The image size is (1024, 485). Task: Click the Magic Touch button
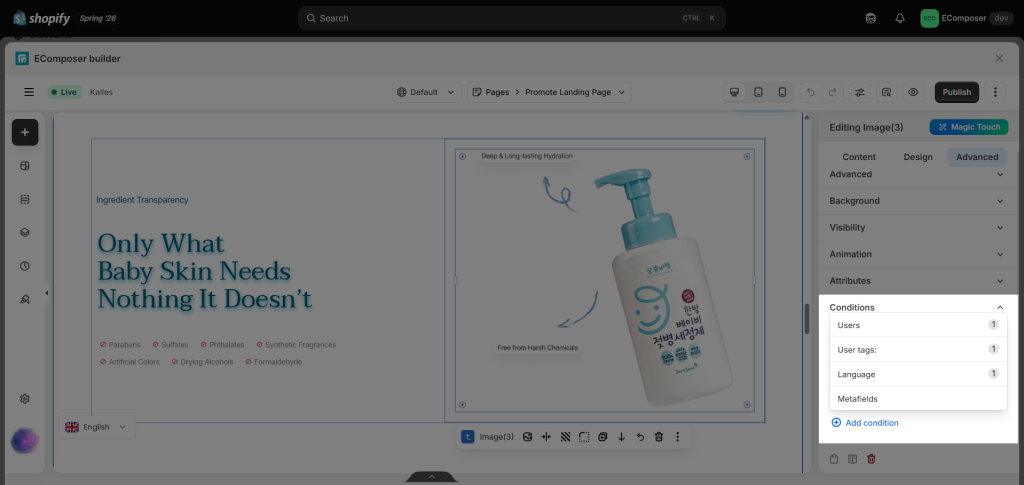tap(969, 127)
